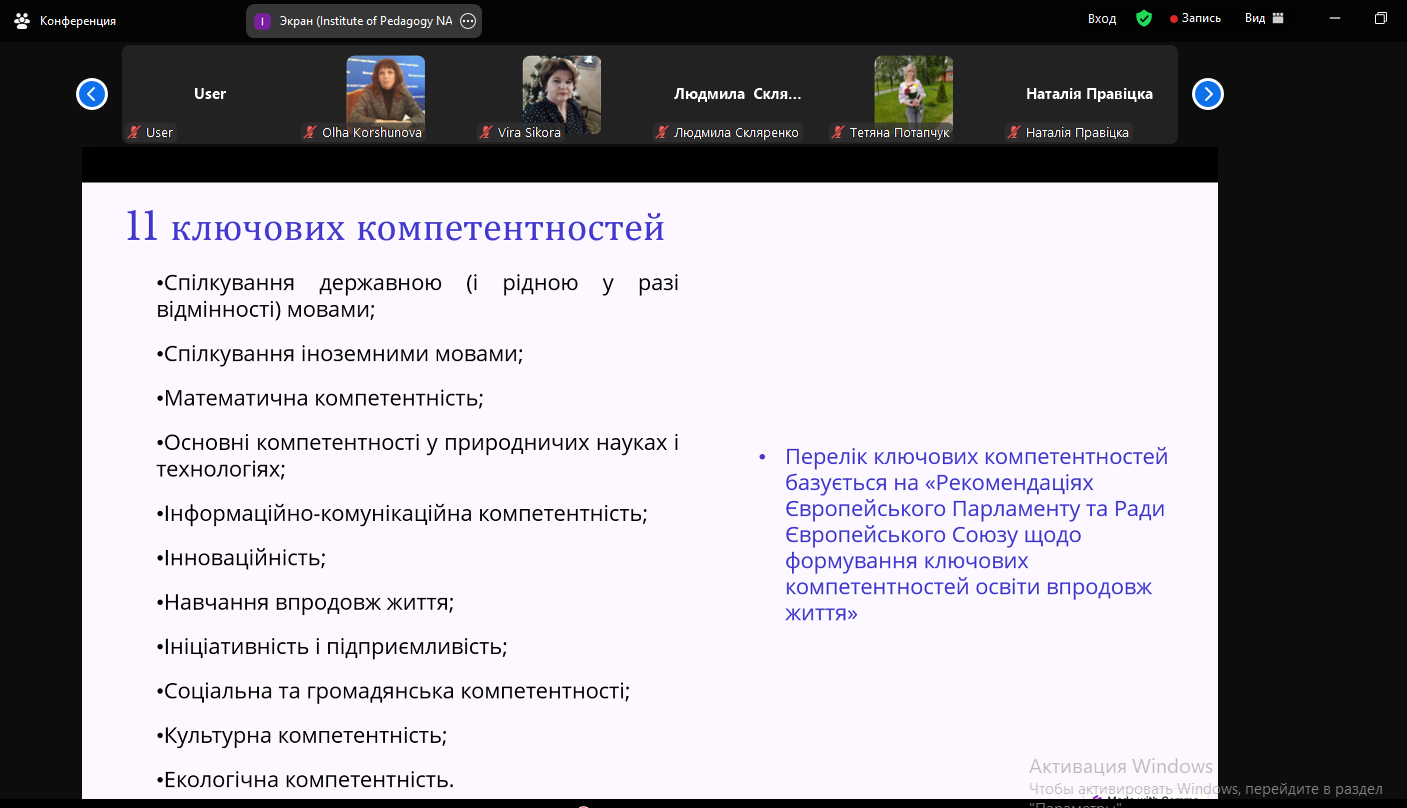Select Людмила Скляренко participant tile
Screen dimensions: 1407x808
coord(738,94)
